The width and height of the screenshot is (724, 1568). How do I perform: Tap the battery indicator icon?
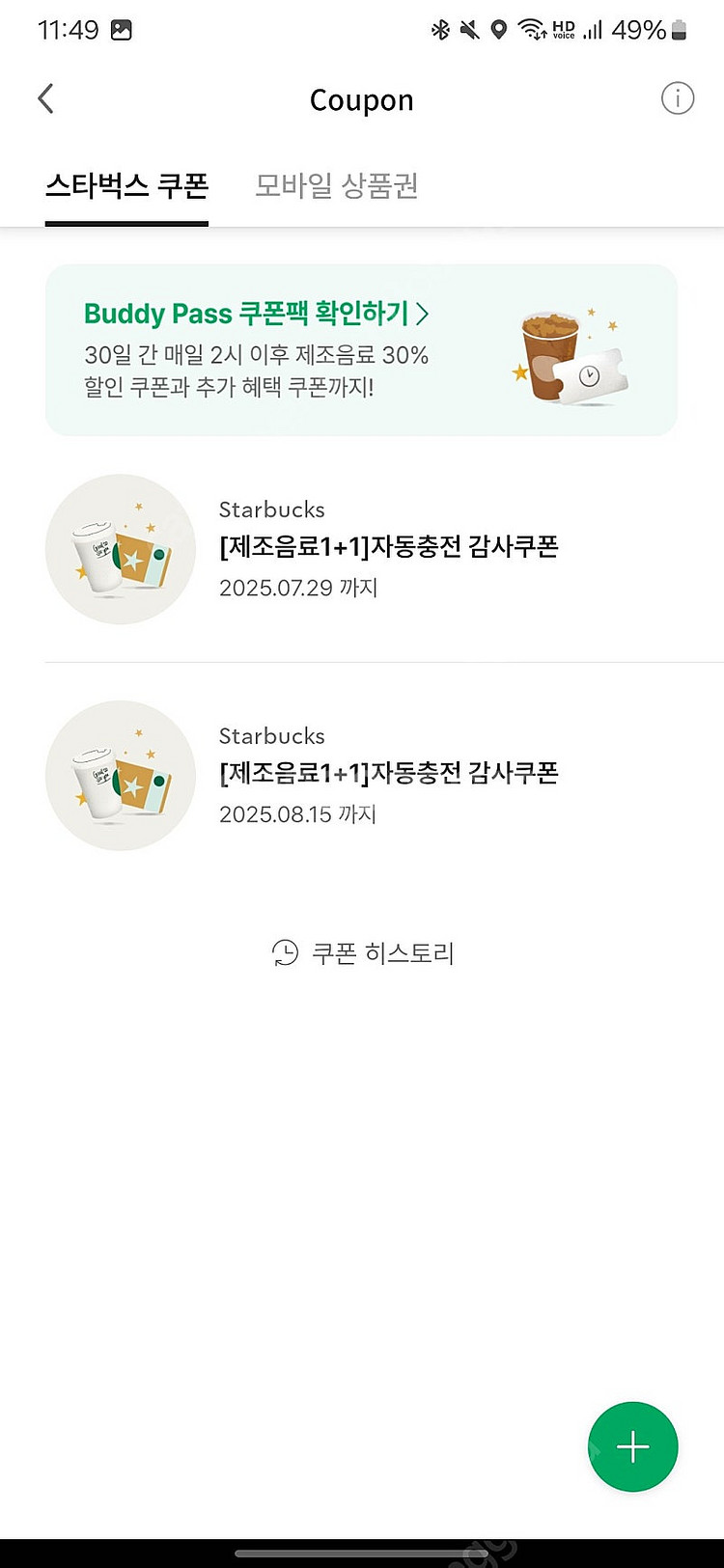point(680,30)
